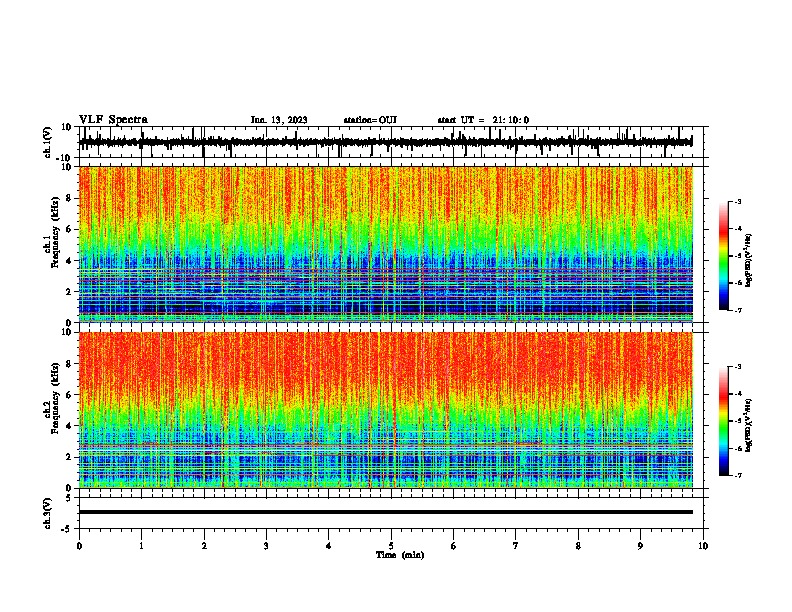
Task: Click inside the ch.2 spectrogram panel
Action: 385,410
